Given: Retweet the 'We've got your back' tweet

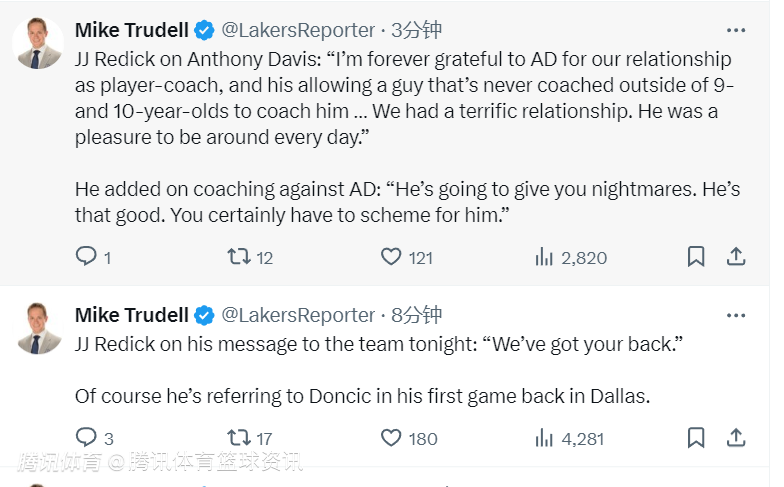Looking at the screenshot, I should pyautogui.click(x=239, y=437).
